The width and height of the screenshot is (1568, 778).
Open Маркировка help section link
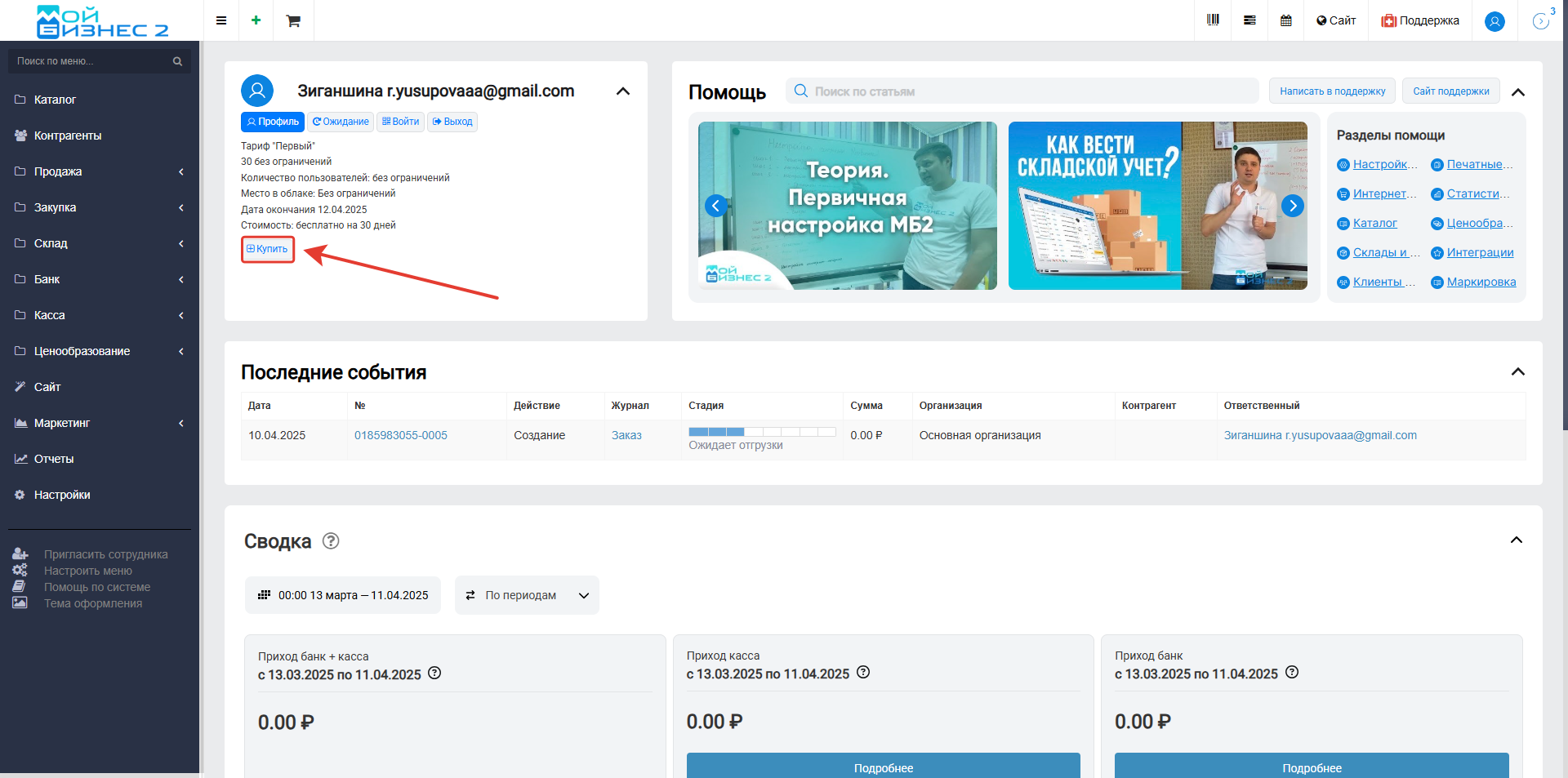pos(1481,282)
